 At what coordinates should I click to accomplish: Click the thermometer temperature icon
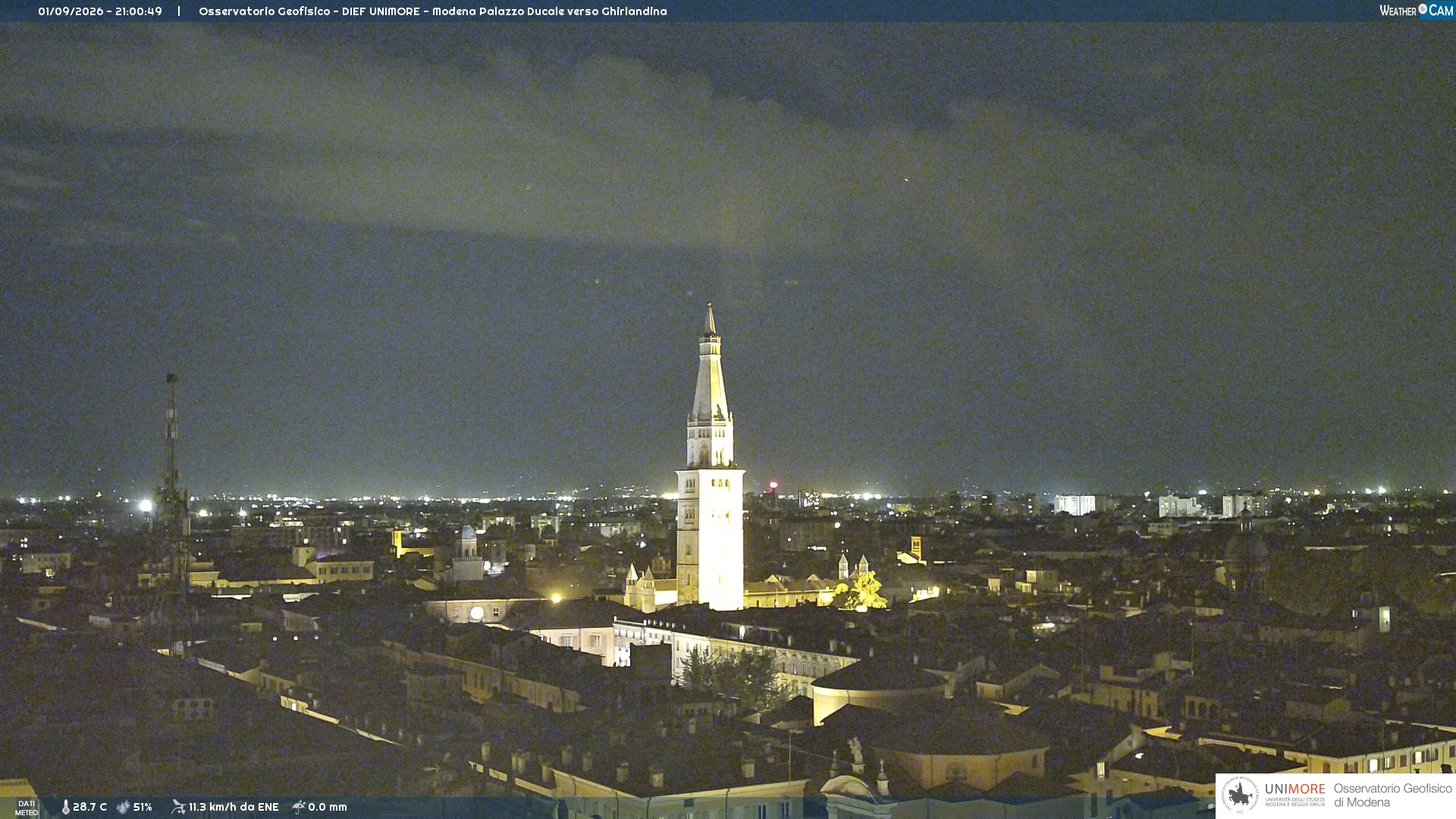pyautogui.click(x=66, y=807)
